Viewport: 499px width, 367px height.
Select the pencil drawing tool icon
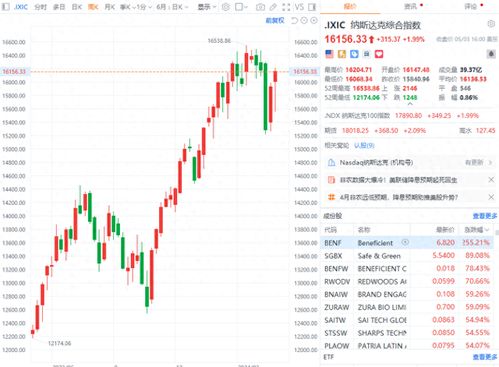tap(273, 7)
